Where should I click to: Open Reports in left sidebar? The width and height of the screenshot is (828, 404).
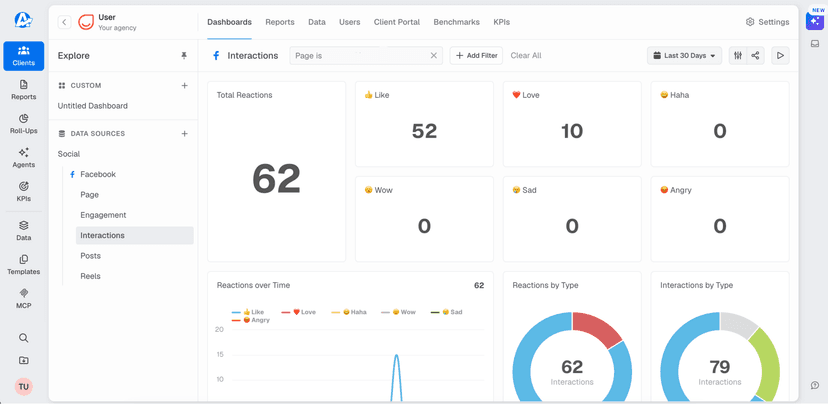(x=24, y=90)
